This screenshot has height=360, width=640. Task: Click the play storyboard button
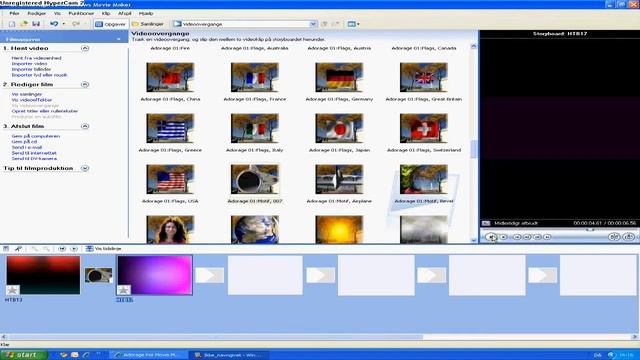tap(74, 249)
